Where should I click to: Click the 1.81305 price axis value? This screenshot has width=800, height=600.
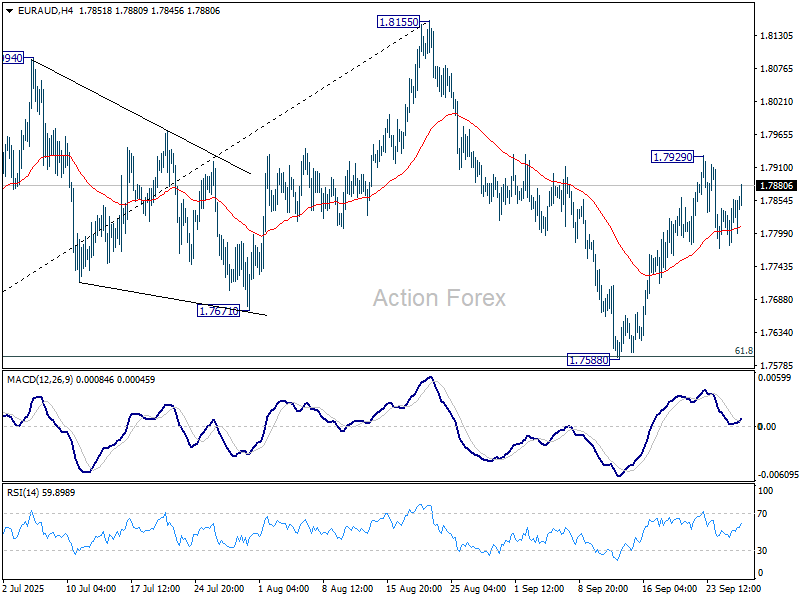[x=776, y=36]
